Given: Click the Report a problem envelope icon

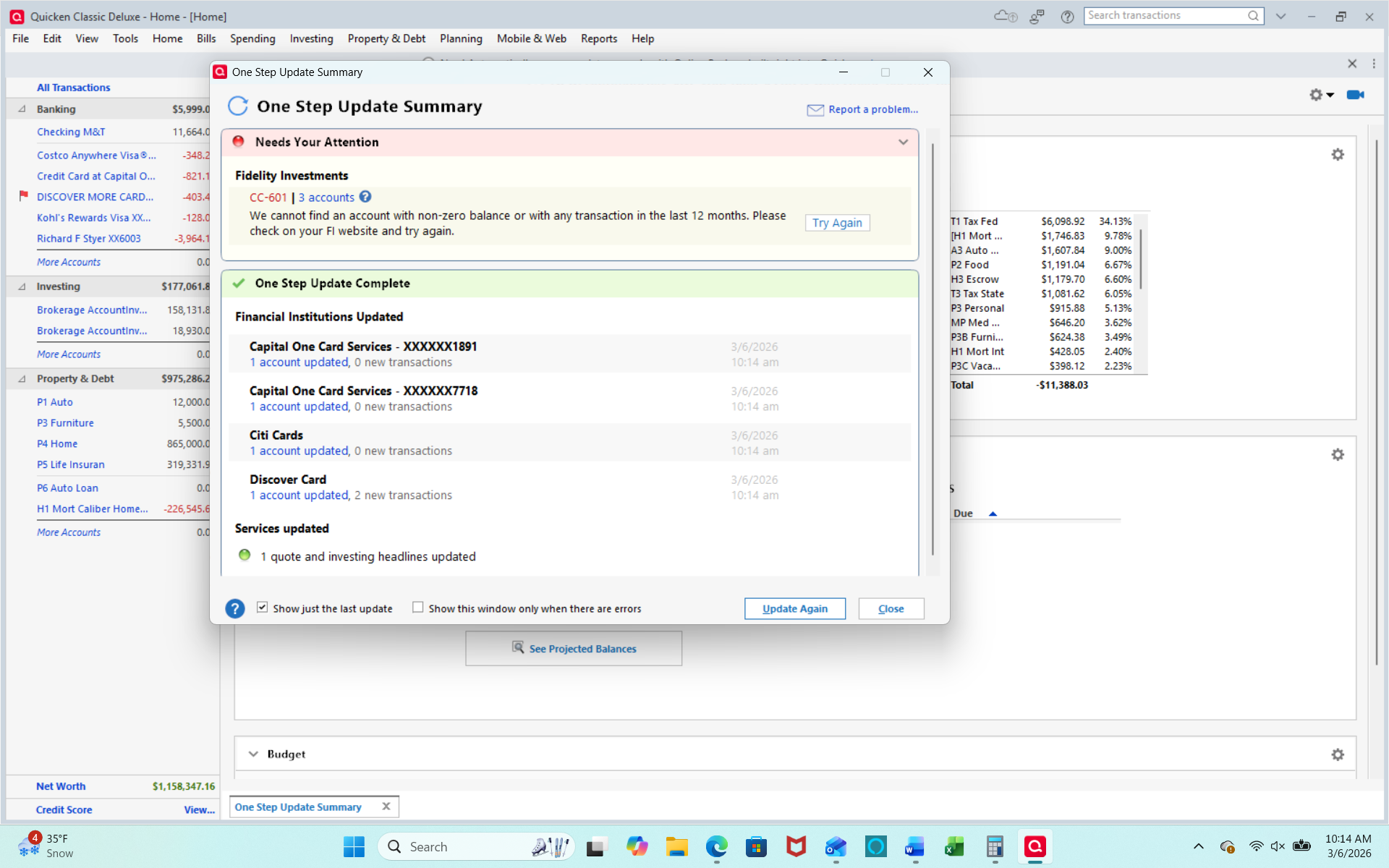Looking at the screenshot, I should (x=815, y=110).
